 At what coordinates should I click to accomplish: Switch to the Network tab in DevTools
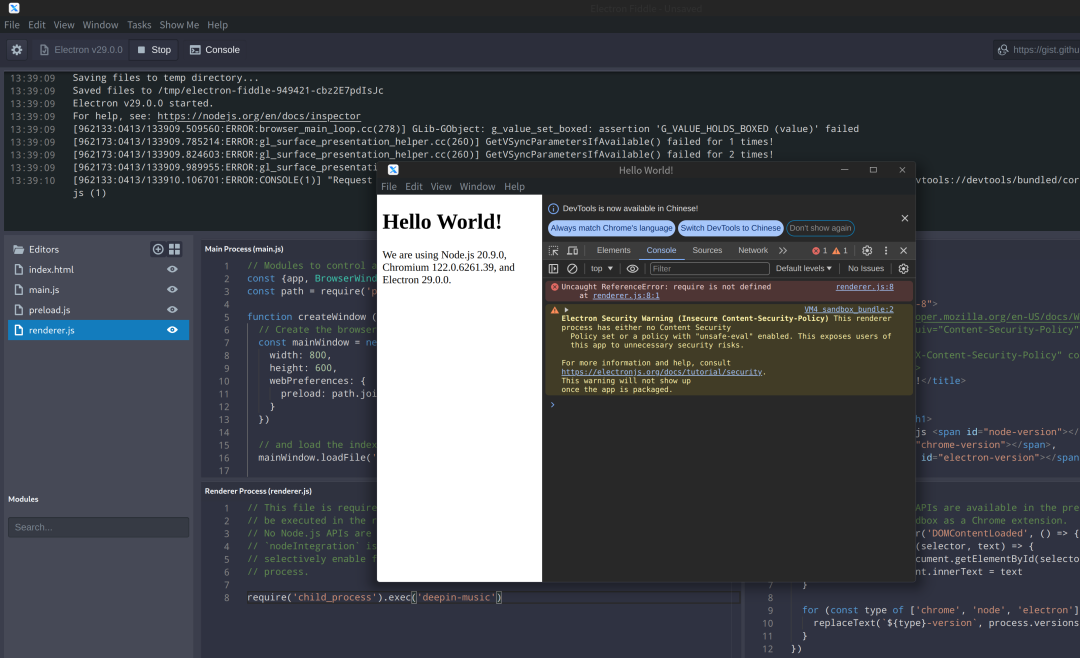(753, 250)
